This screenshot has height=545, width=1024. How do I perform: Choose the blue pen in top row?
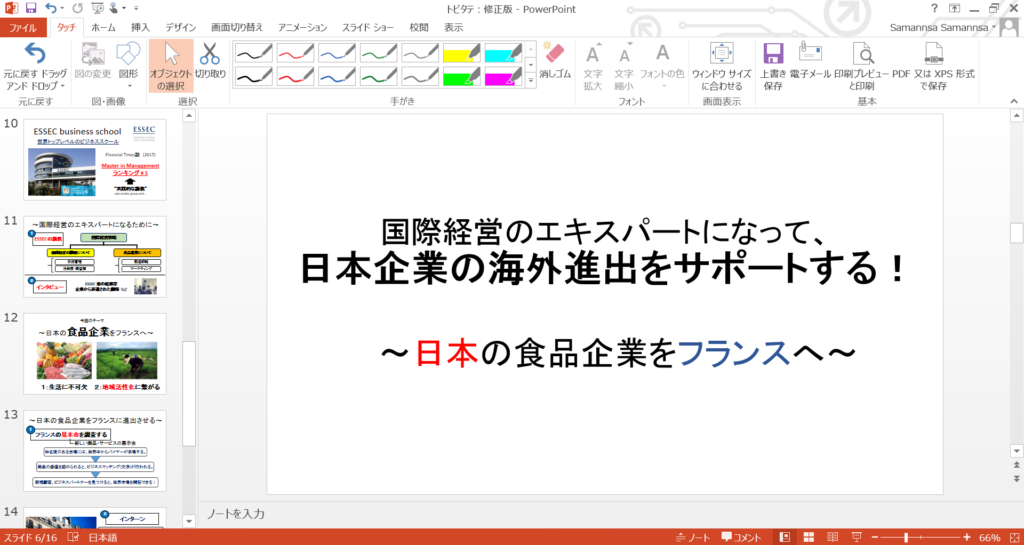[x=337, y=53]
